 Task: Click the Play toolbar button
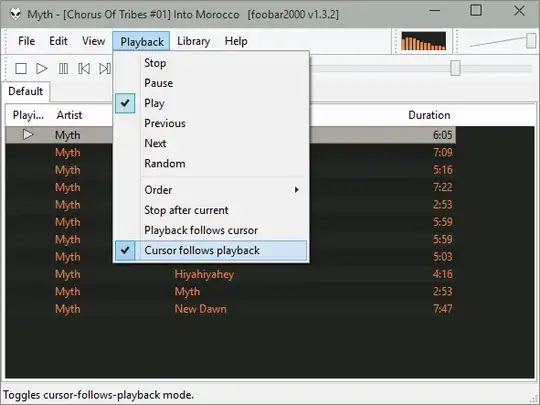[42, 69]
